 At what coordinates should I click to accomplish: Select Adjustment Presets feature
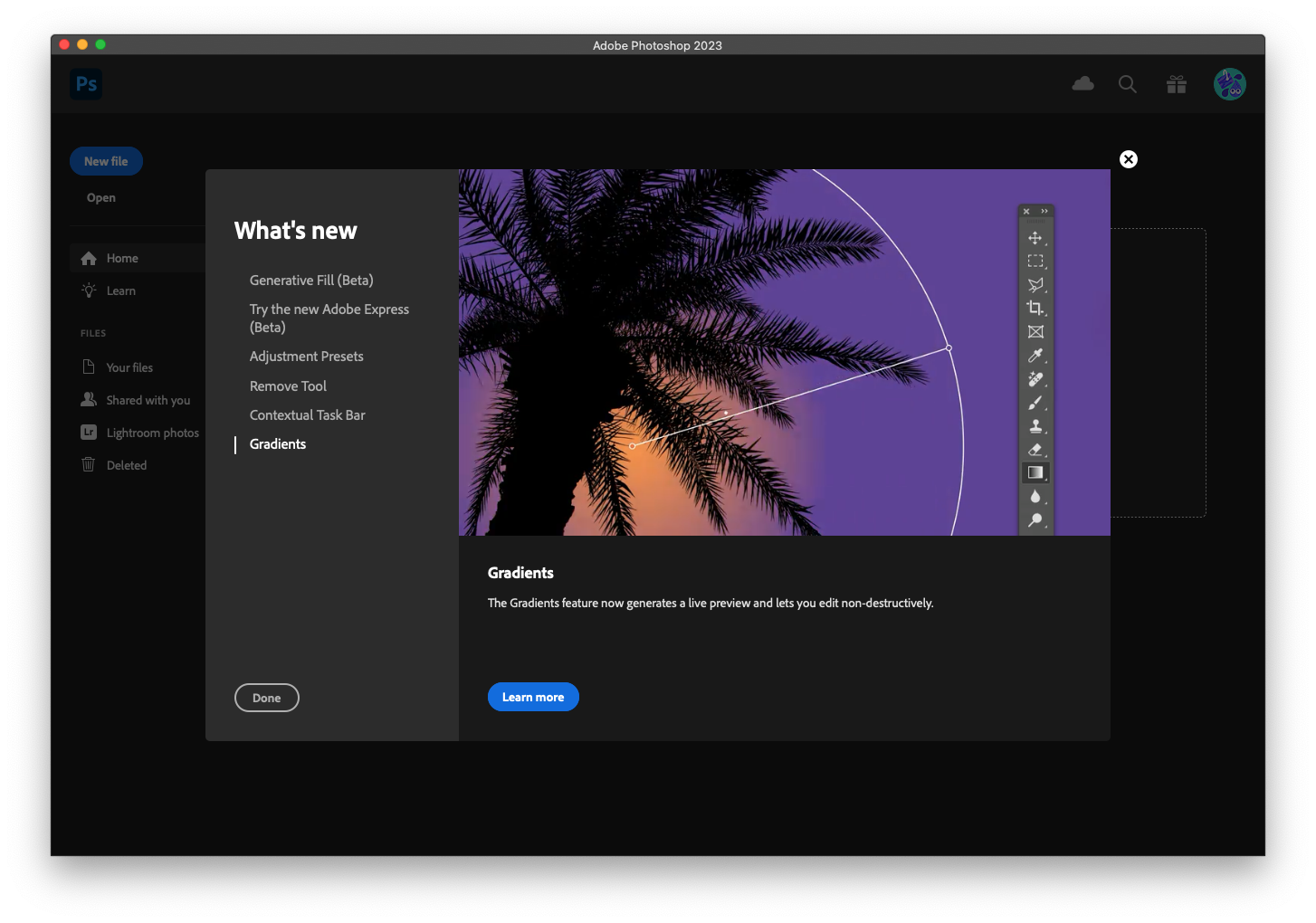[x=307, y=357]
